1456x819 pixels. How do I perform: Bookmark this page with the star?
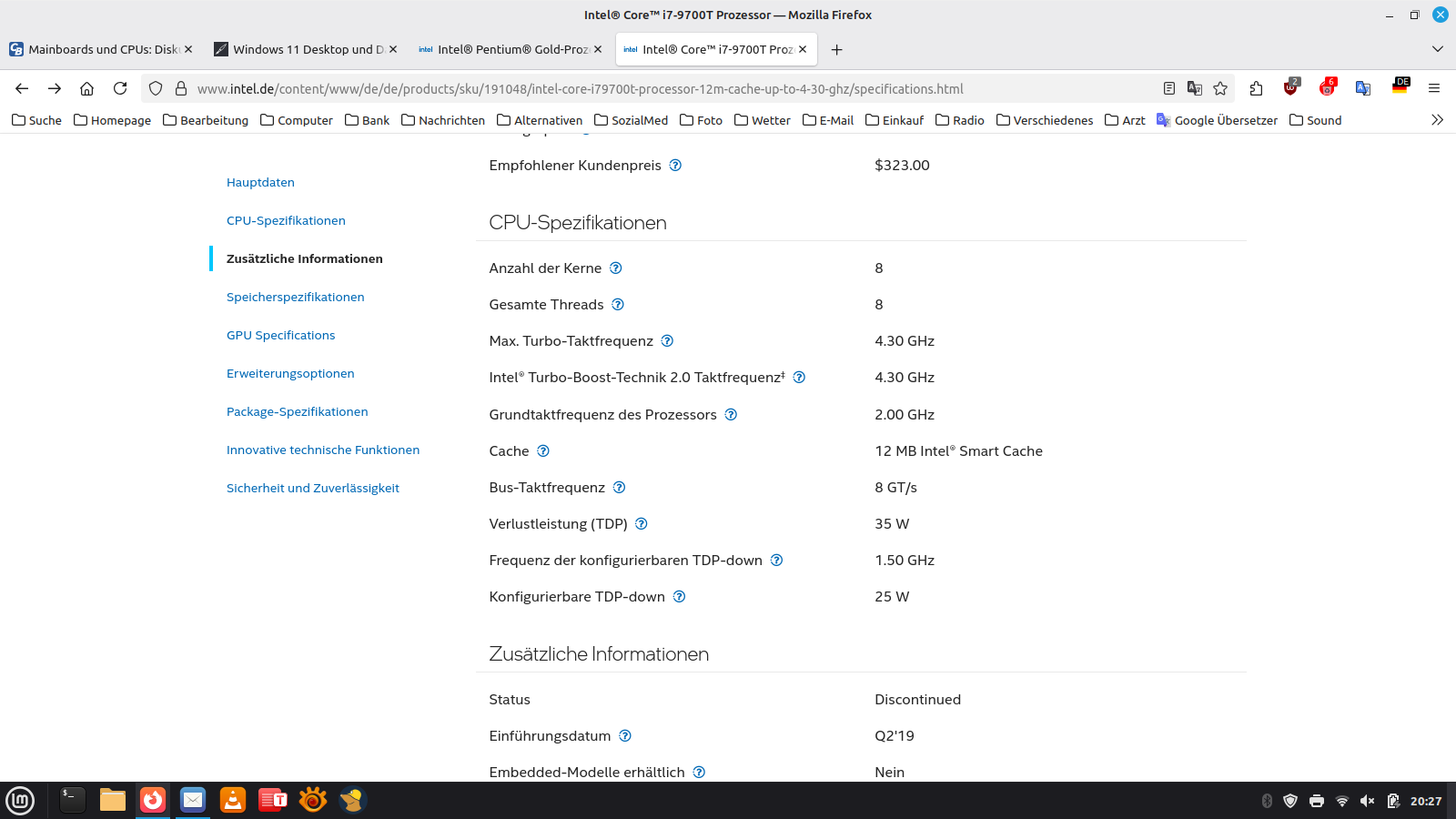1220,88
